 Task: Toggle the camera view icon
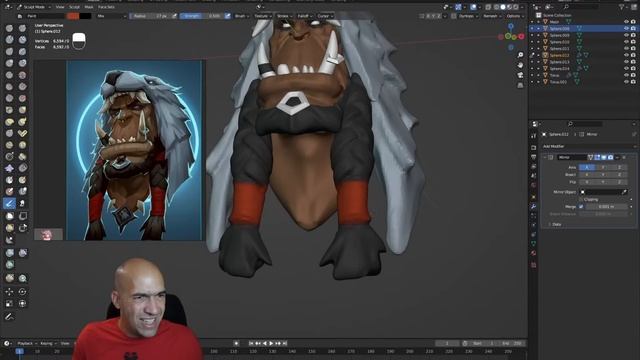tap(520, 75)
